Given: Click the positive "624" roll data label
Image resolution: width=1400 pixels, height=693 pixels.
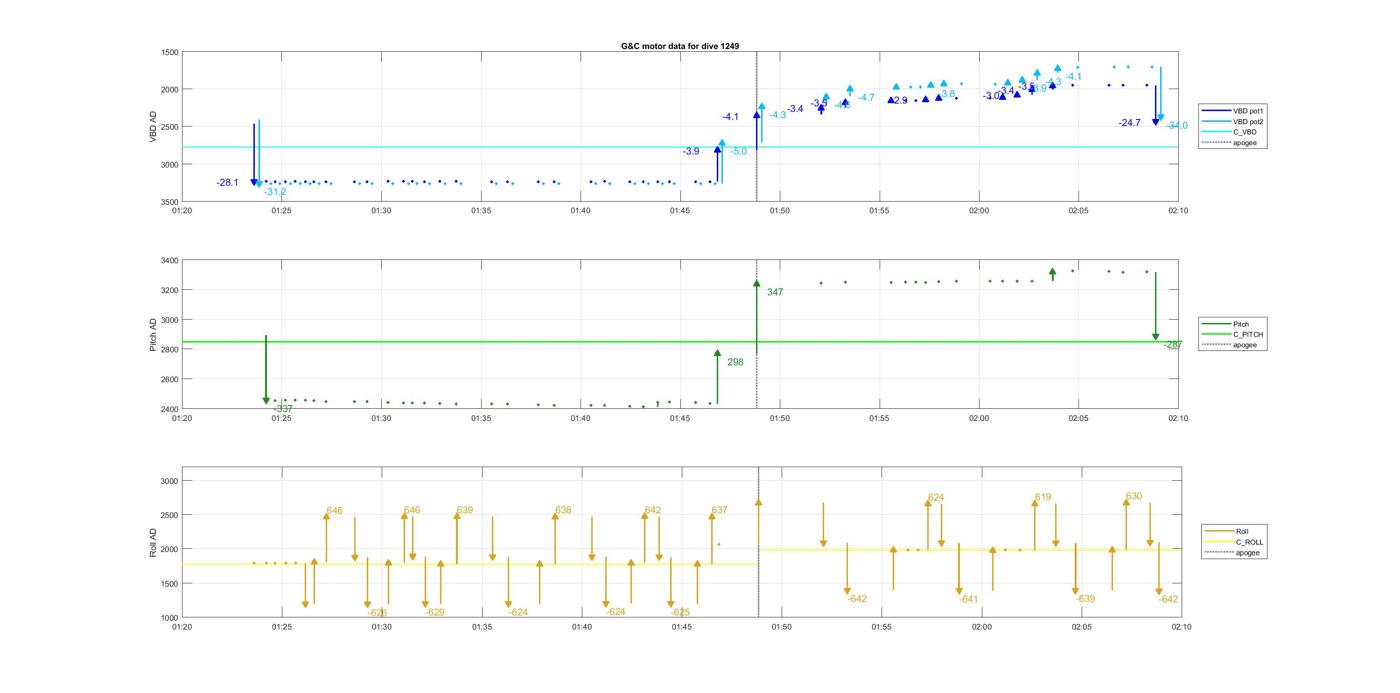Looking at the screenshot, I should (936, 497).
